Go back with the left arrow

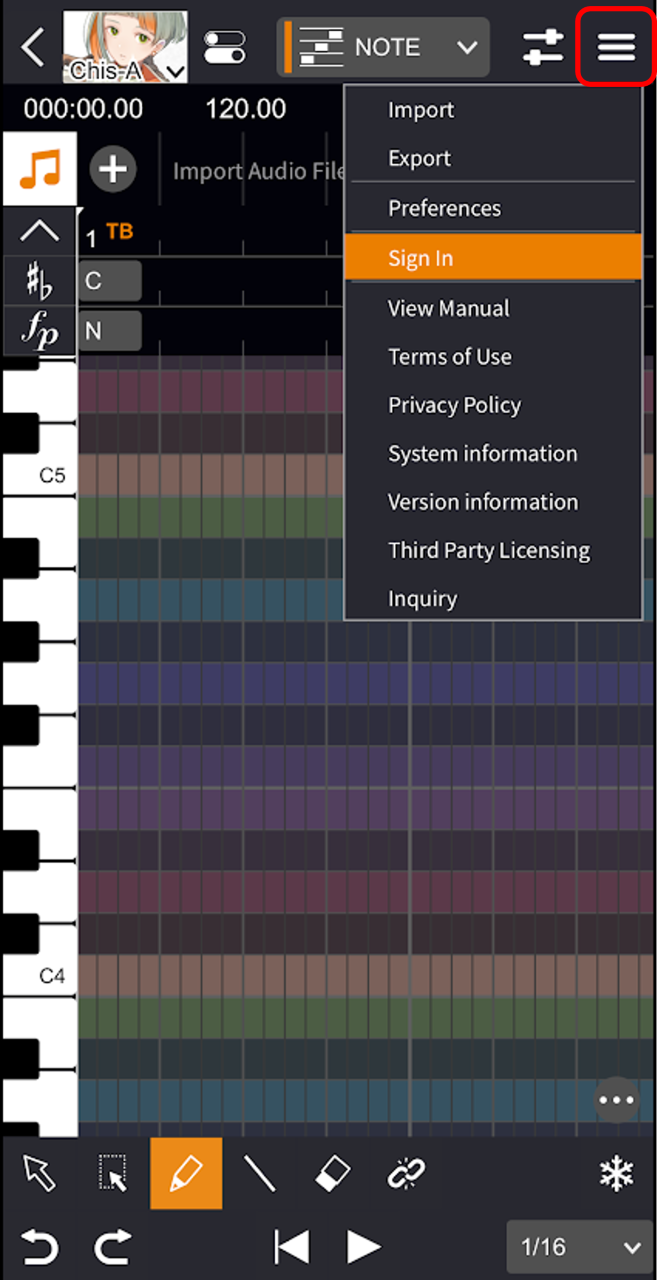click(32, 47)
